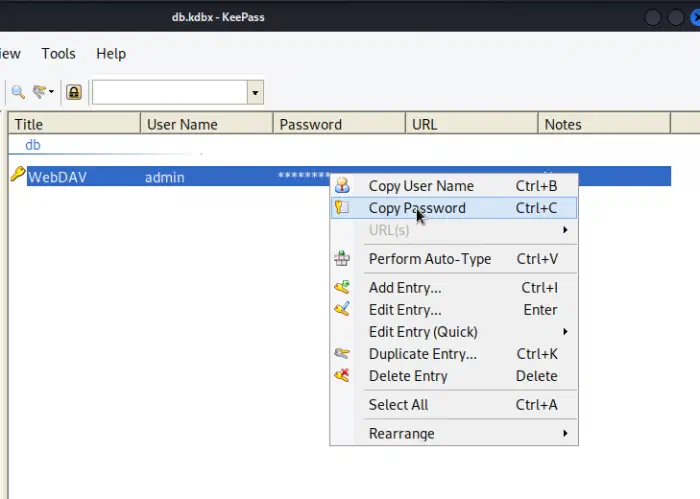
Task: Select the WebDAV entry title
Action: pos(57,177)
